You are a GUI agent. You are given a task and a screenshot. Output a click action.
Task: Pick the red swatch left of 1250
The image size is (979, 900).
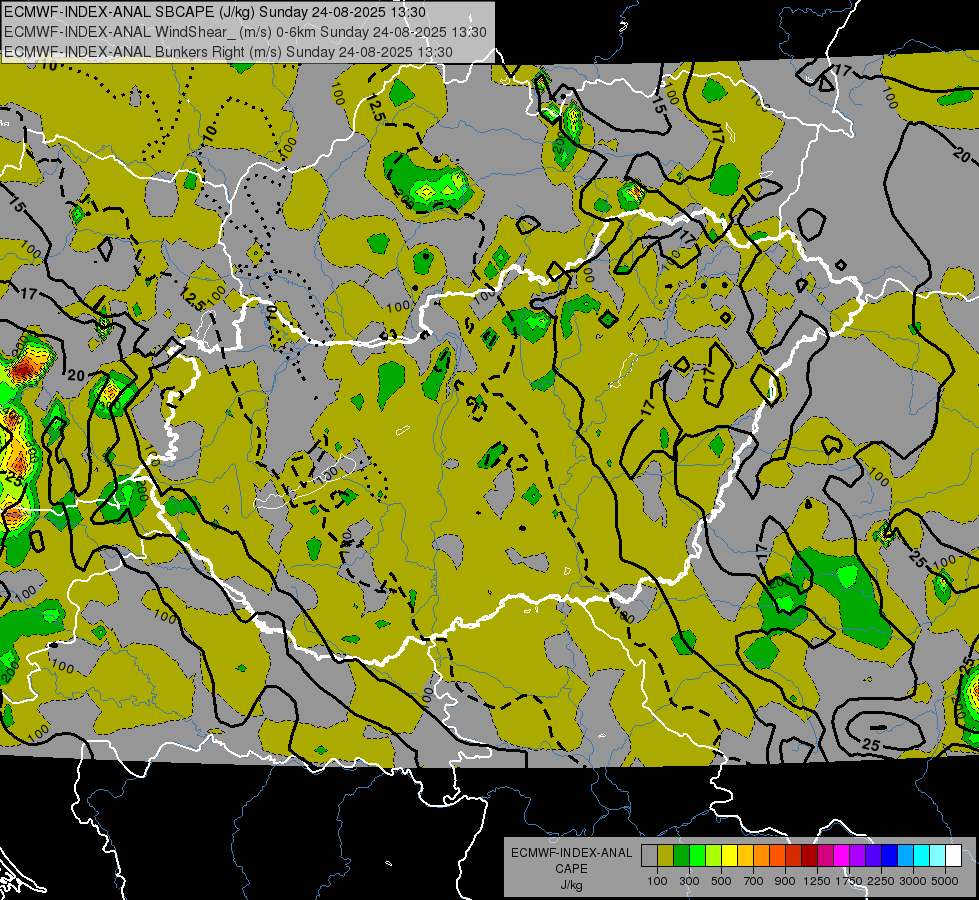(x=794, y=855)
